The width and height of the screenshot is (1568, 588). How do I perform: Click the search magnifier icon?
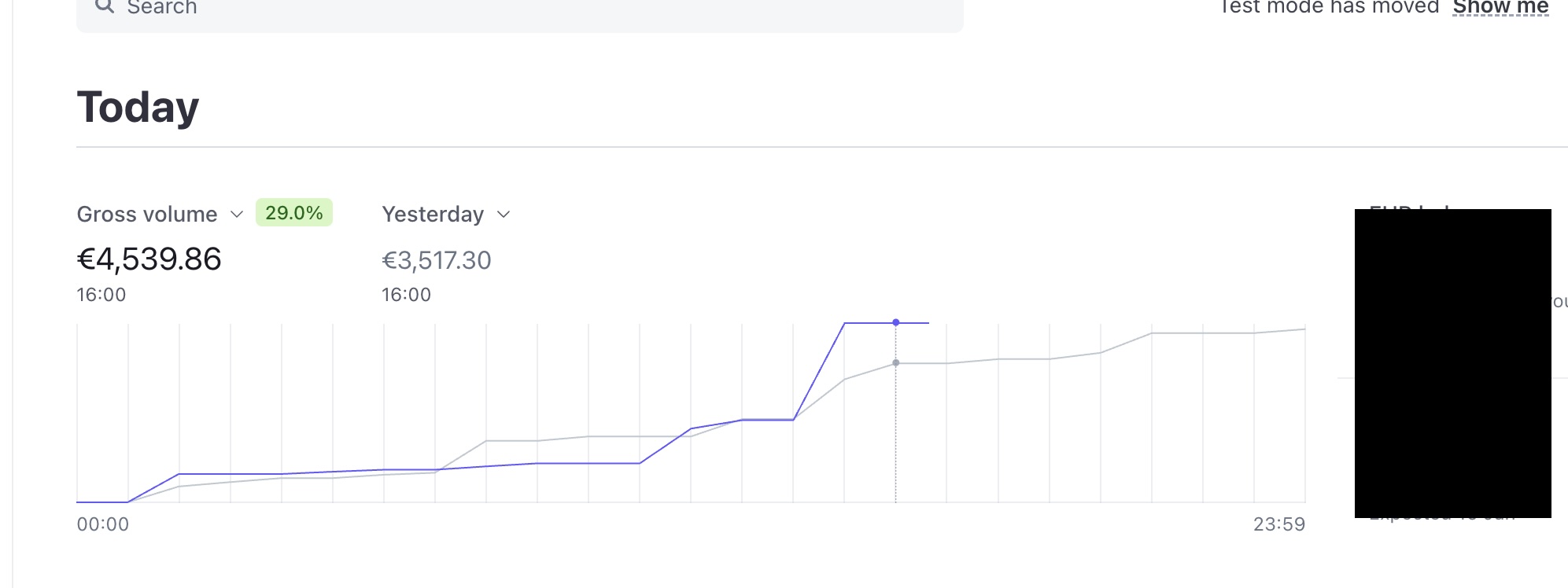(105, 6)
